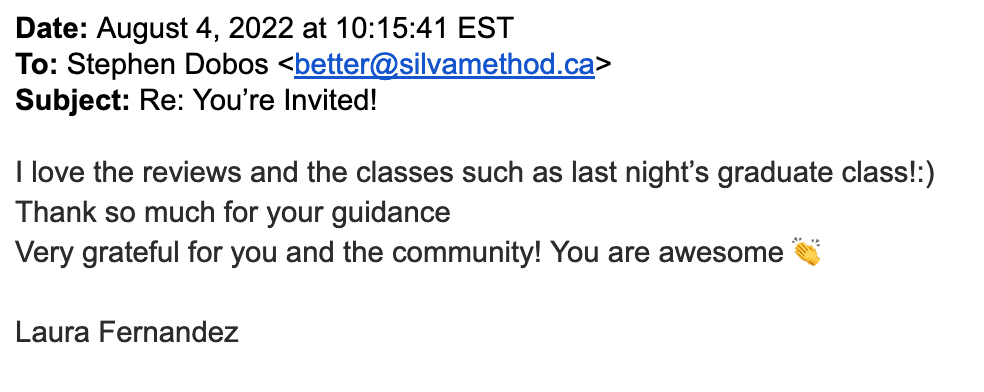Select the bold Subject: label
984x392 pixels.
click(73, 101)
